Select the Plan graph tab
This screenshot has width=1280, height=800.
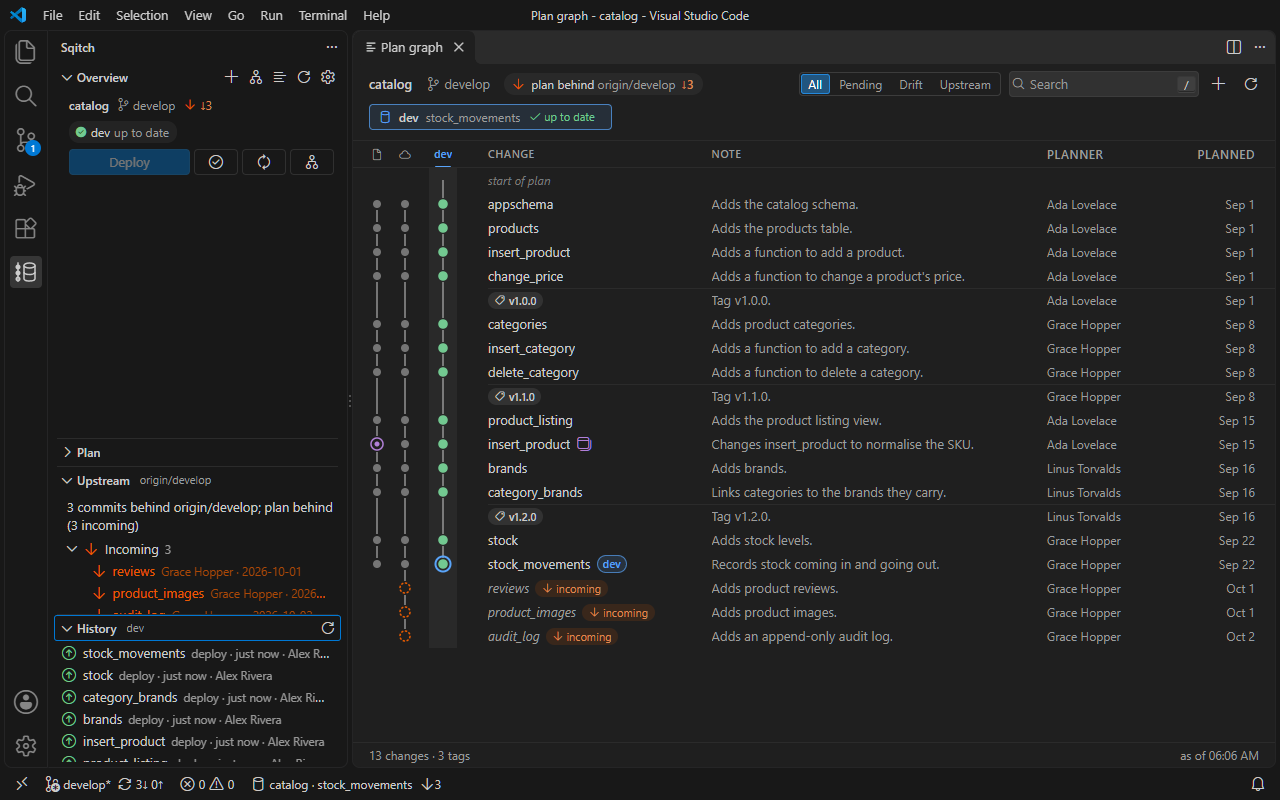pyautogui.click(x=411, y=47)
